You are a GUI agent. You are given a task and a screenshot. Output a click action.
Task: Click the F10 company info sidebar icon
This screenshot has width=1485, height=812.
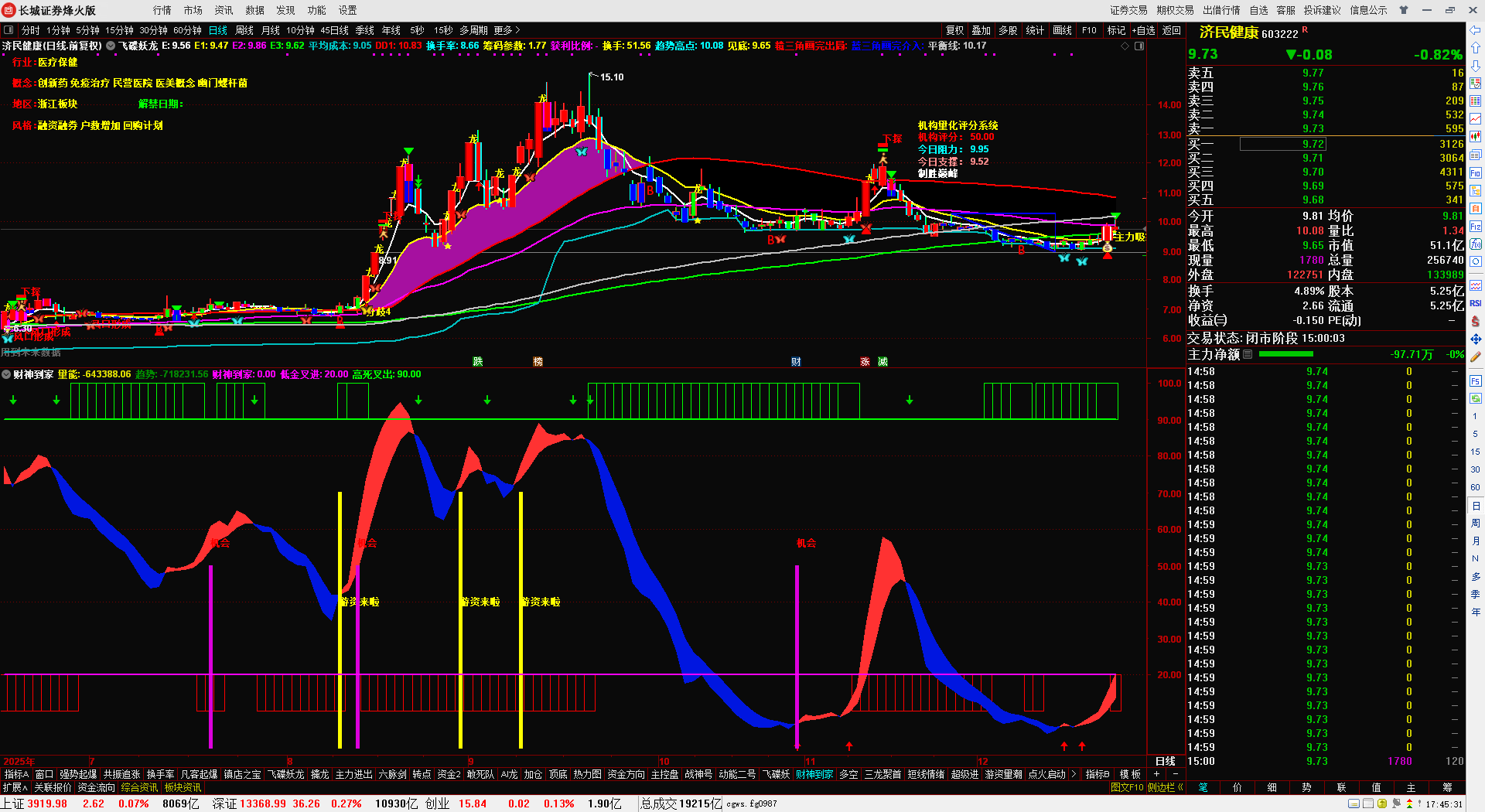(x=1476, y=172)
